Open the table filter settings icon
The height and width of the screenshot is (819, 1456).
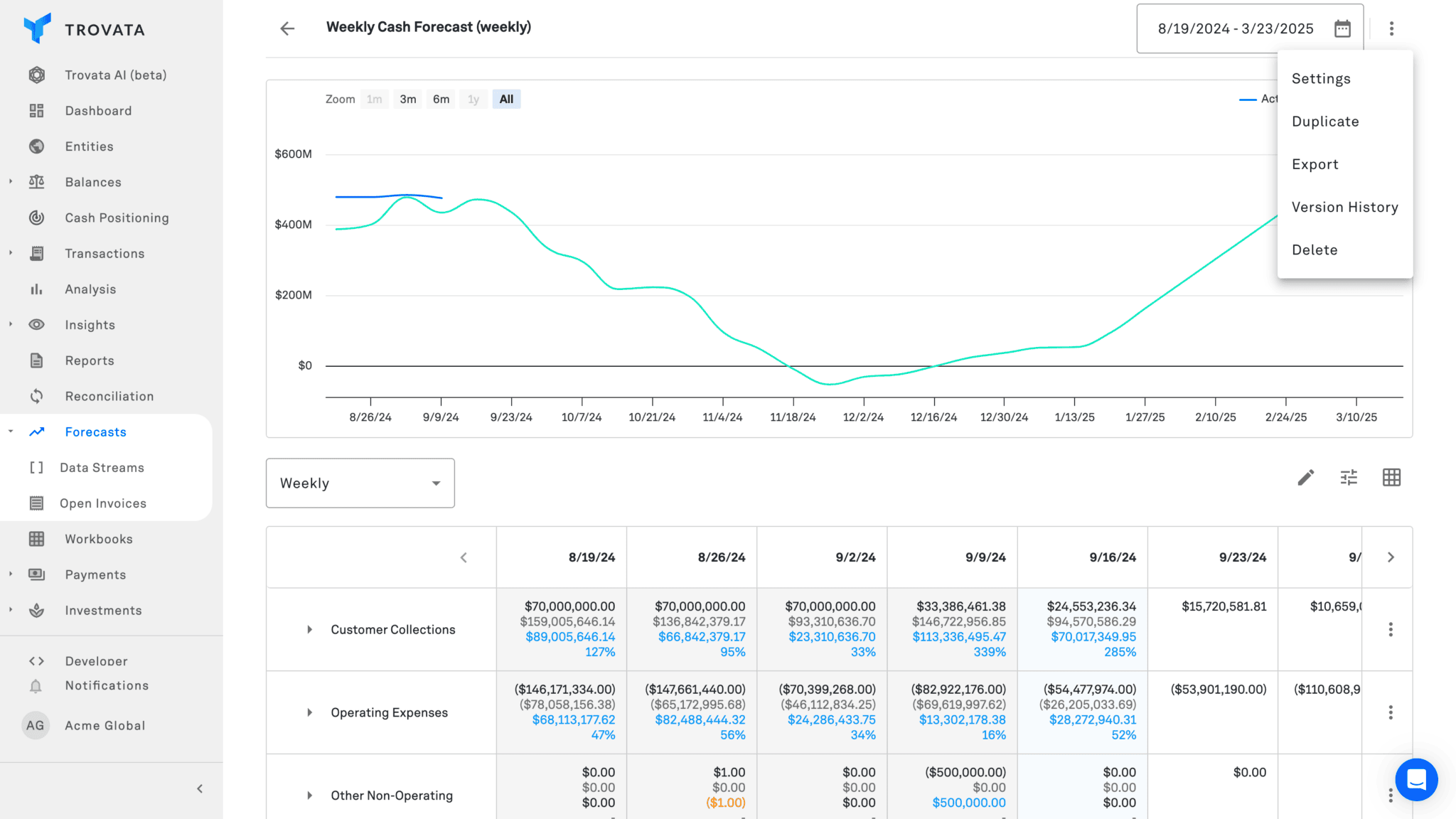[1349, 478]
